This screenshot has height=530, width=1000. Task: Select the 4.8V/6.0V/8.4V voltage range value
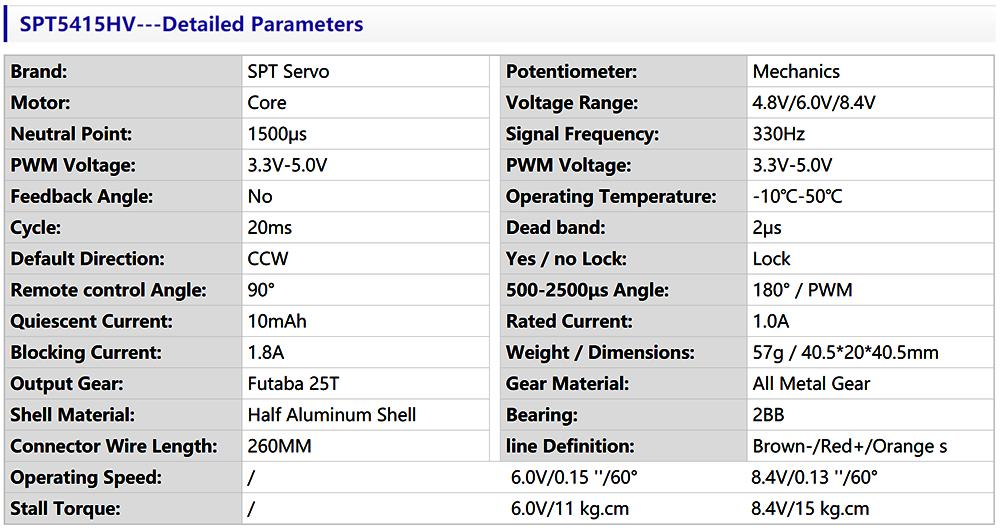(814, 103)
